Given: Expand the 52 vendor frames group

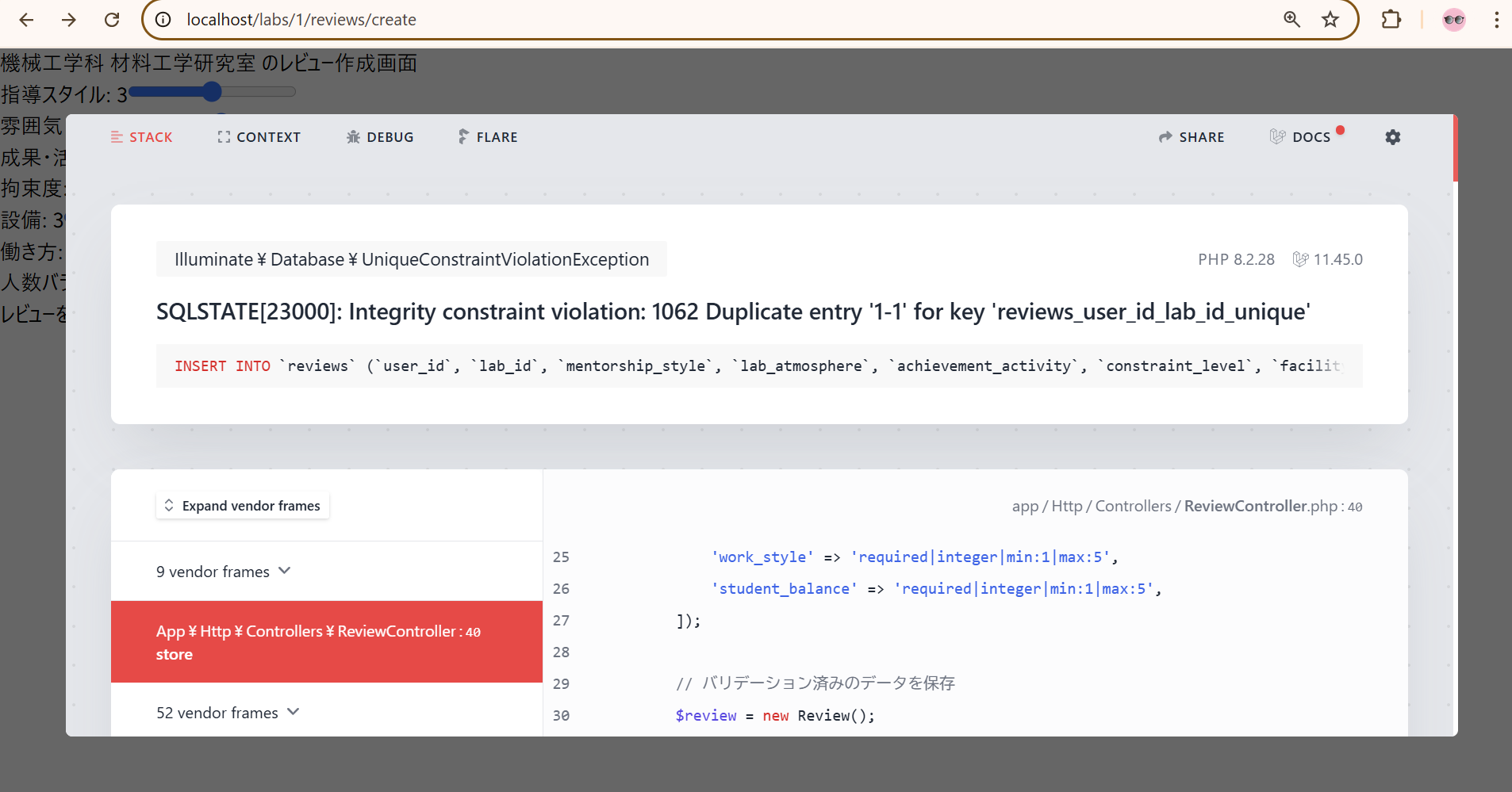Looking at the screenshot, I should pos(228,713).
